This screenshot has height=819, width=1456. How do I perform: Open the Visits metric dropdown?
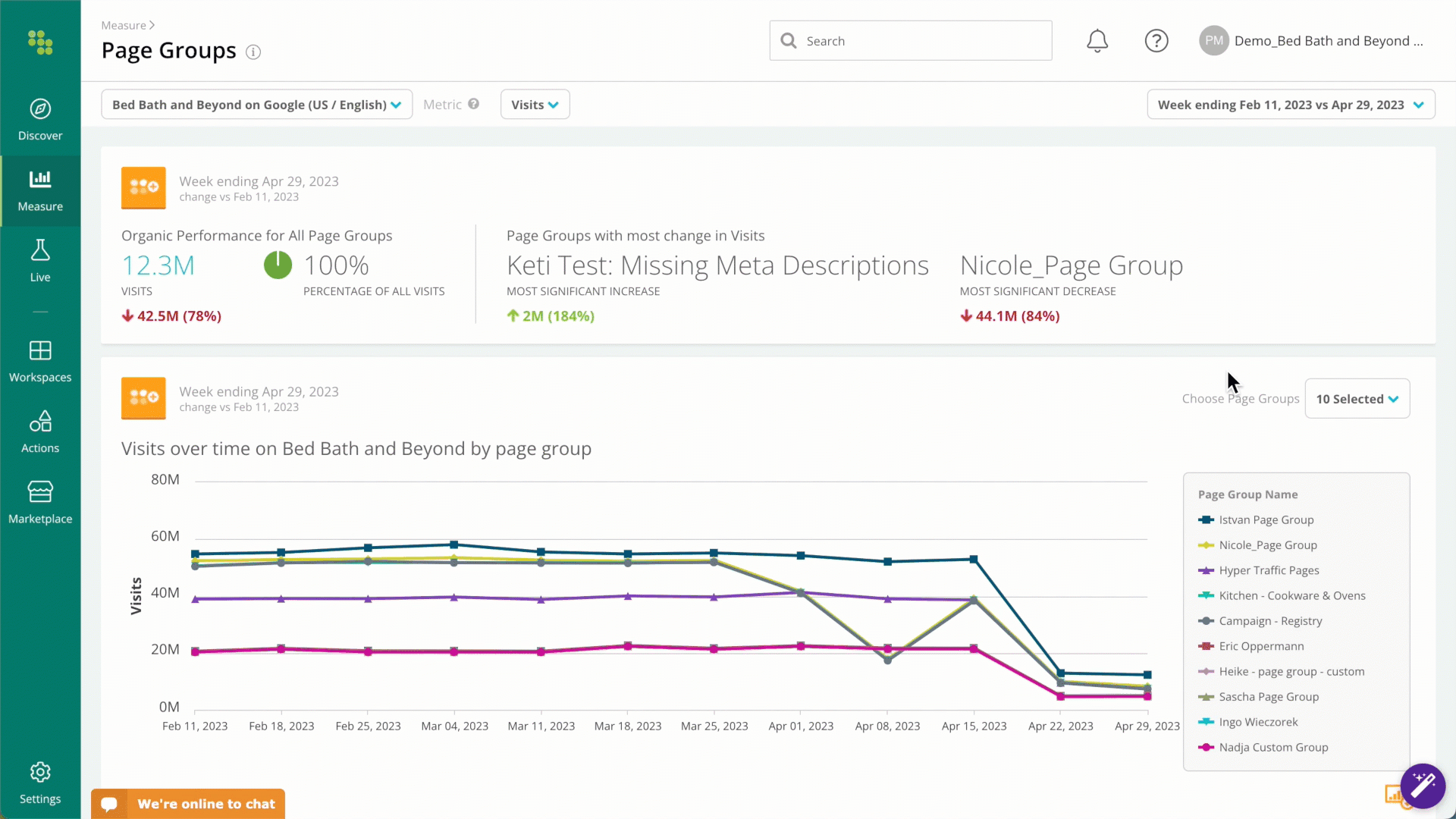tap(535, 105)
